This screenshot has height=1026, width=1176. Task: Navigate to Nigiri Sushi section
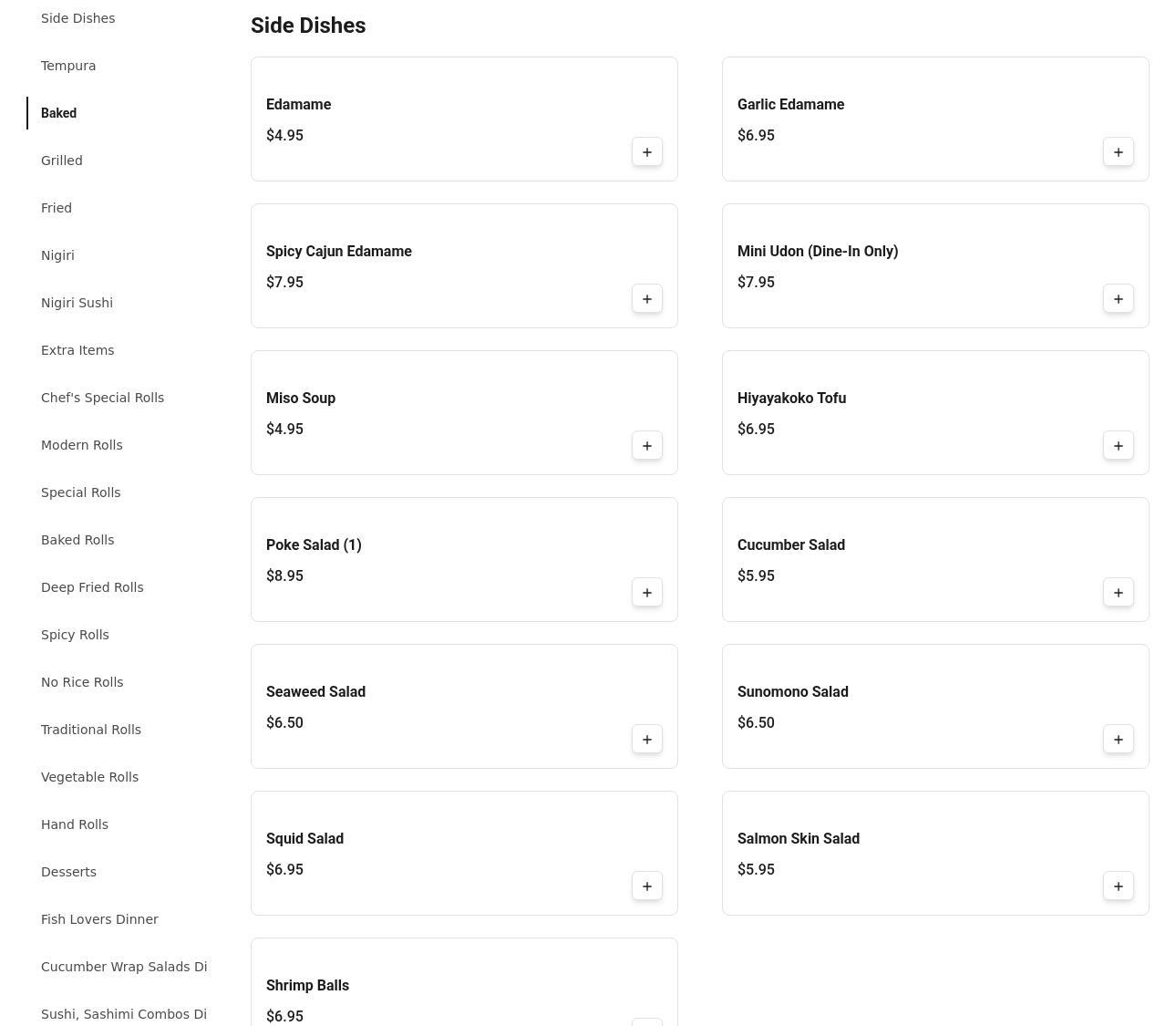click(77, 303)
